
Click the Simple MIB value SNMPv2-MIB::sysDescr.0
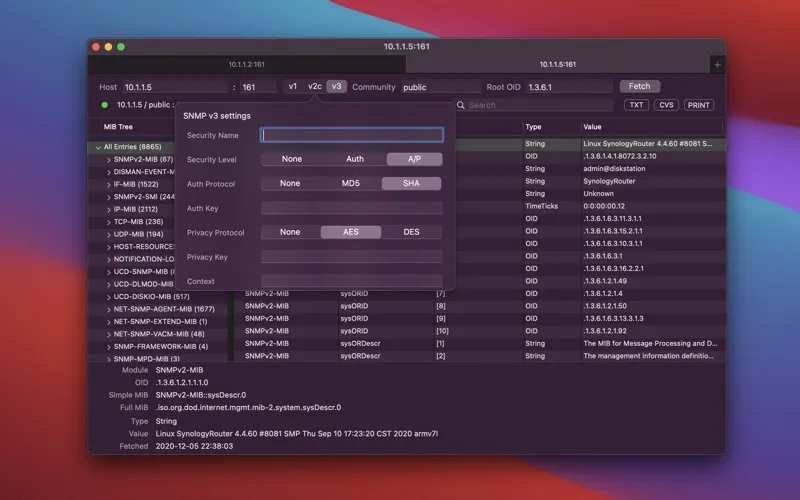click(x=201, y=395)
